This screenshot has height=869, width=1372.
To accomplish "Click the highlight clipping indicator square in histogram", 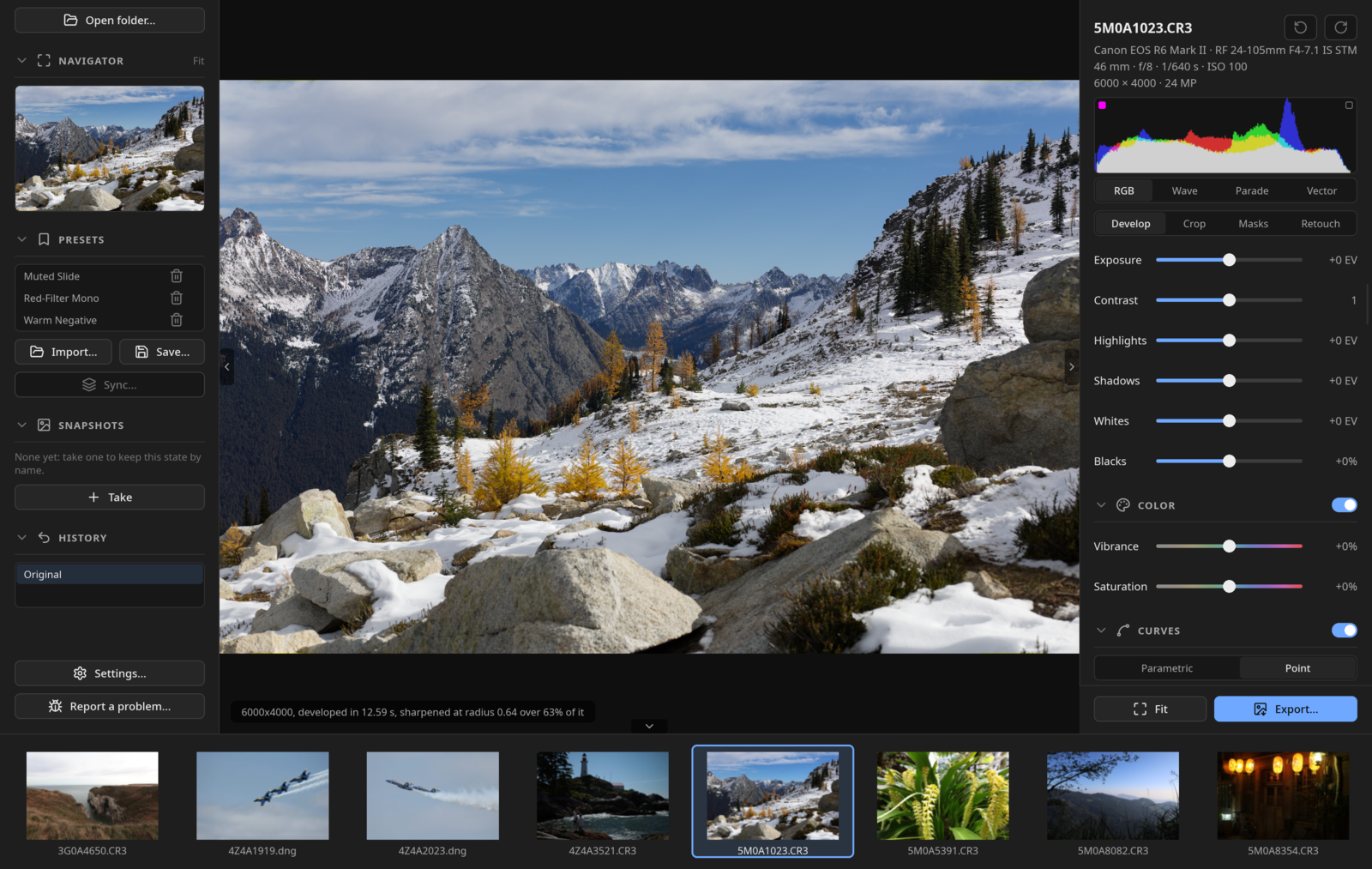I will 1349,106.
